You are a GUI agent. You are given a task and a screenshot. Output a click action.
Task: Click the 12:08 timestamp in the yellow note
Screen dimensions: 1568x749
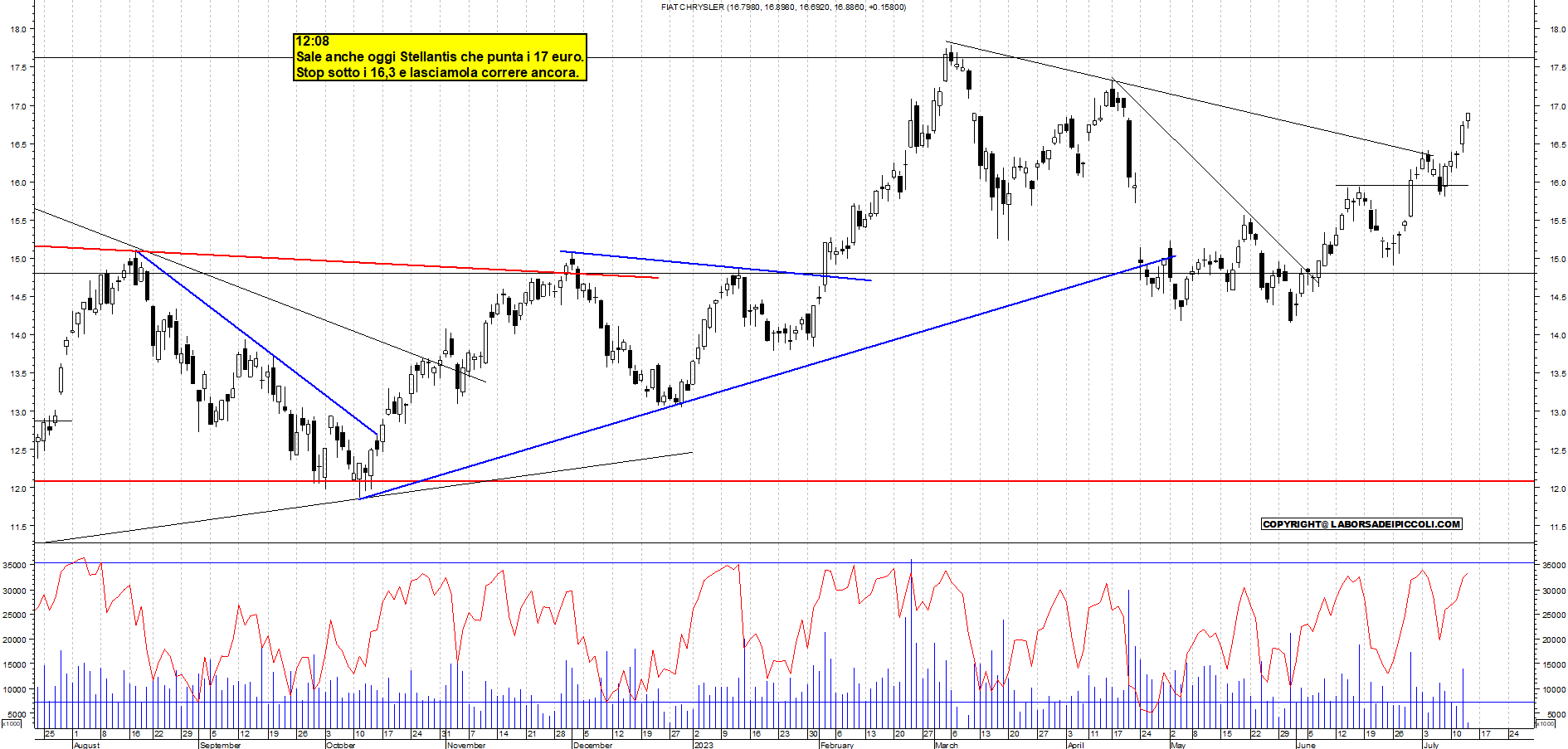tap(313, 41)
